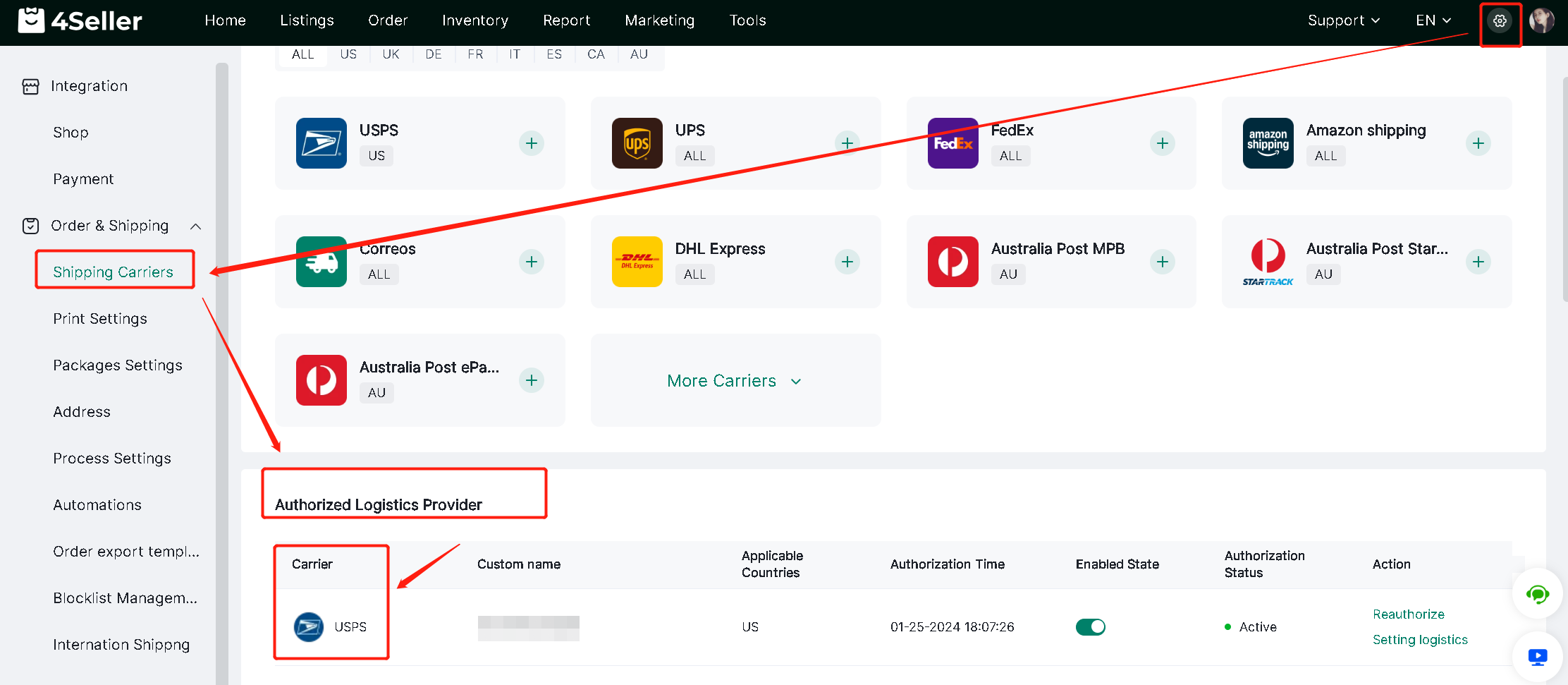Go to Shop settings
The image size is (1568, 685).
71,133
